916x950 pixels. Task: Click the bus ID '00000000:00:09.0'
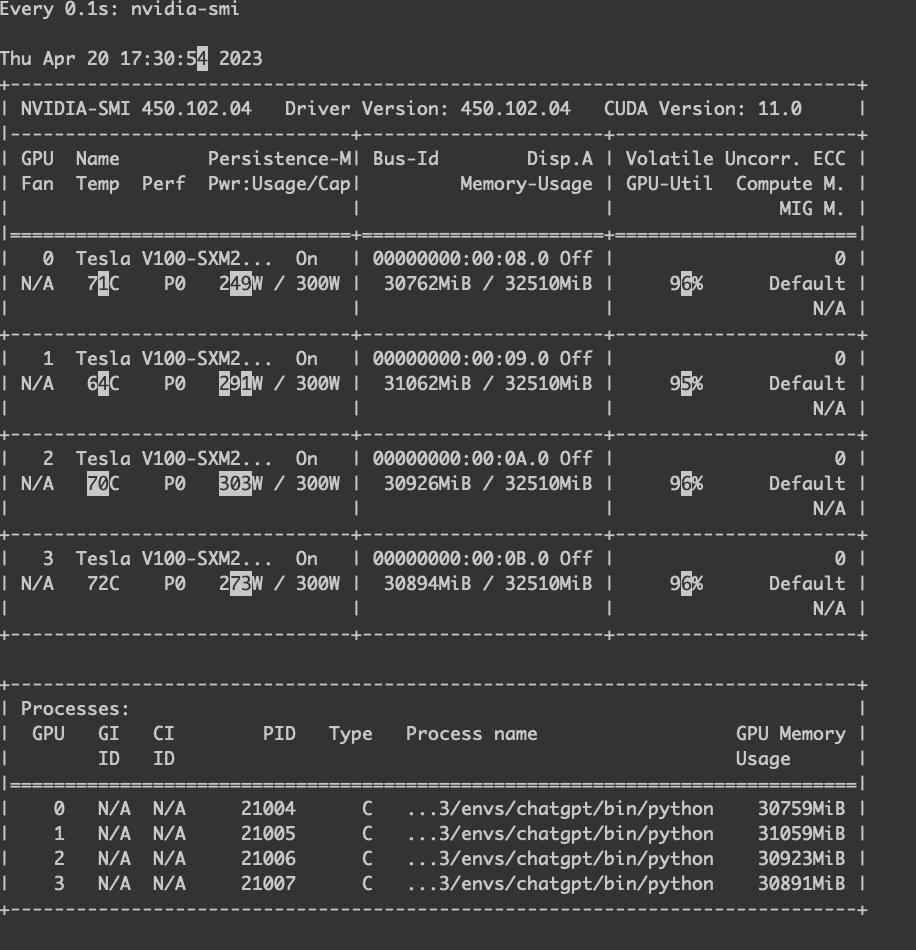(461, 359)
